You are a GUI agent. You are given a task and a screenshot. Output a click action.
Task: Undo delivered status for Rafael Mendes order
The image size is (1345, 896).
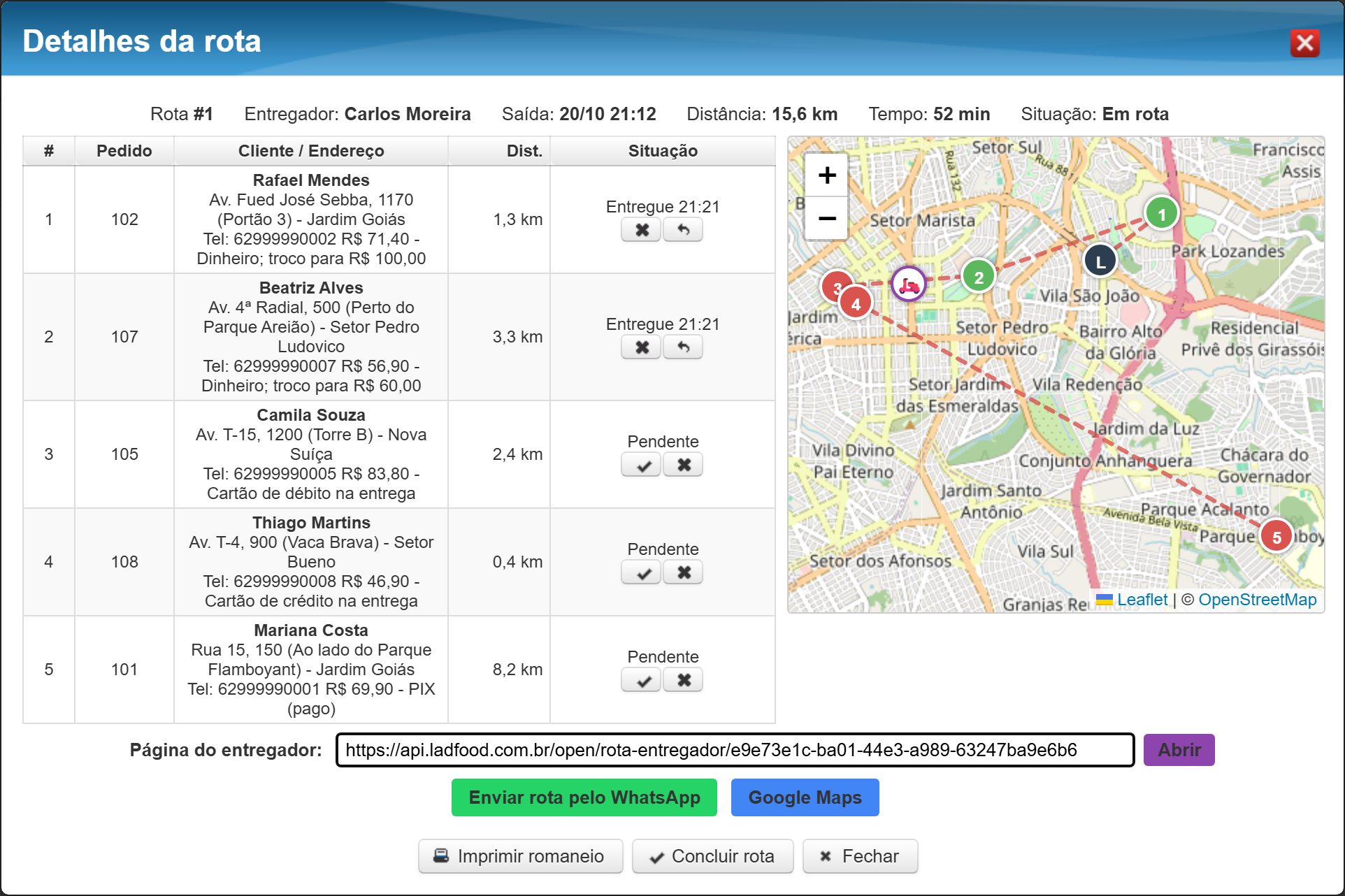[x=683, y=230]
